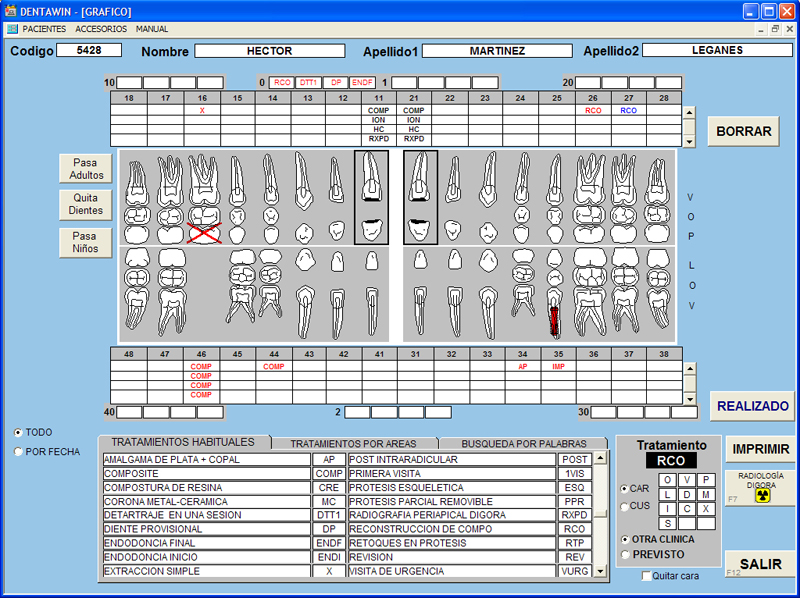Click the REALIZADO button
The image size is (800, 598).
point(752,406)
